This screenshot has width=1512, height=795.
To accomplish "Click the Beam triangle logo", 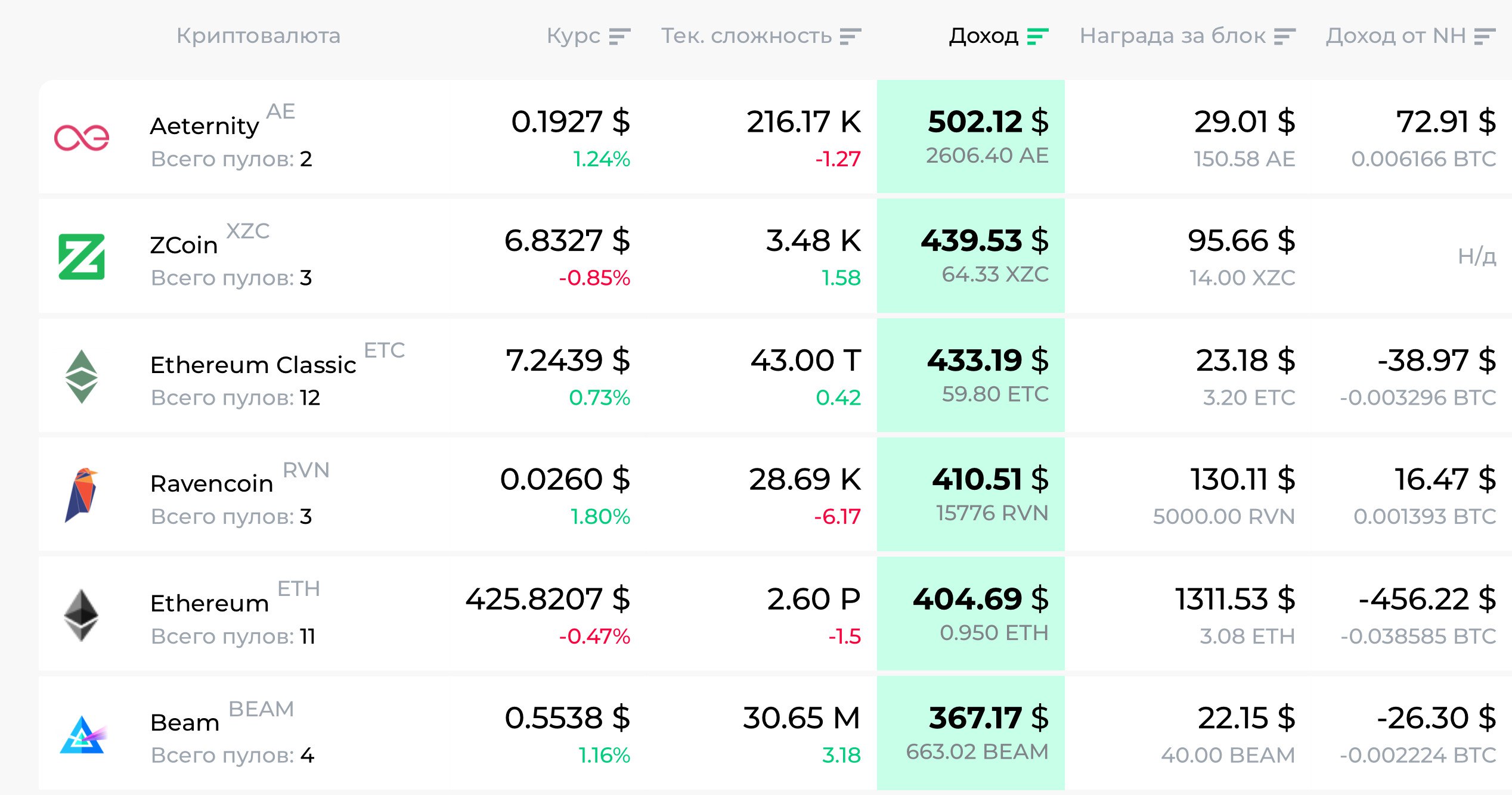I will (82, 734).
